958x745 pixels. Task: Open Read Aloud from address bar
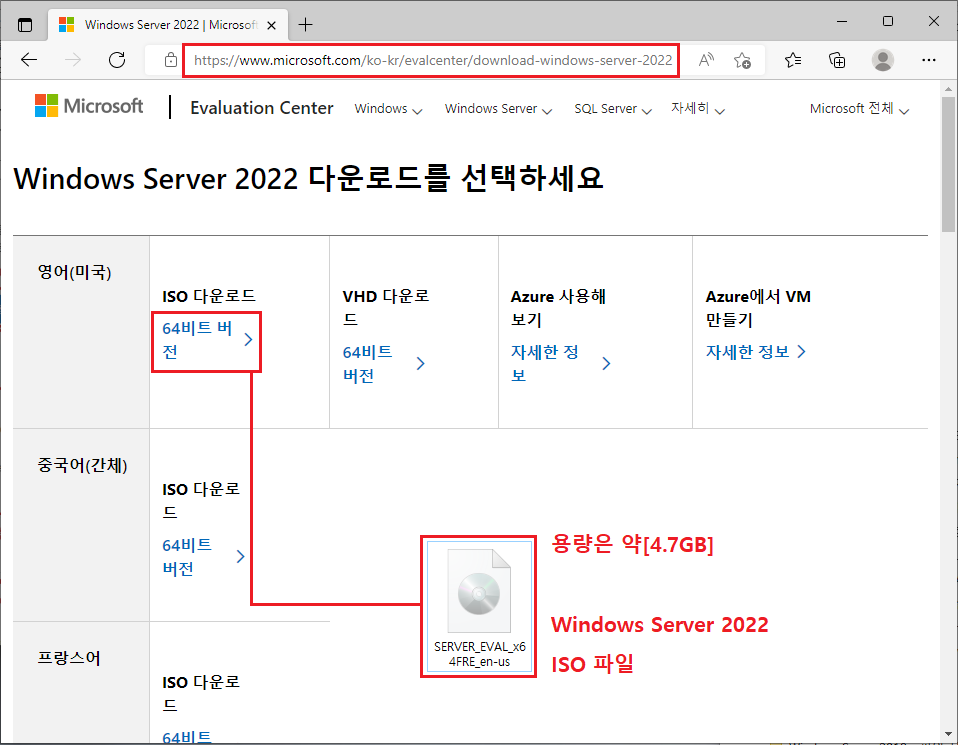point(706,60)
